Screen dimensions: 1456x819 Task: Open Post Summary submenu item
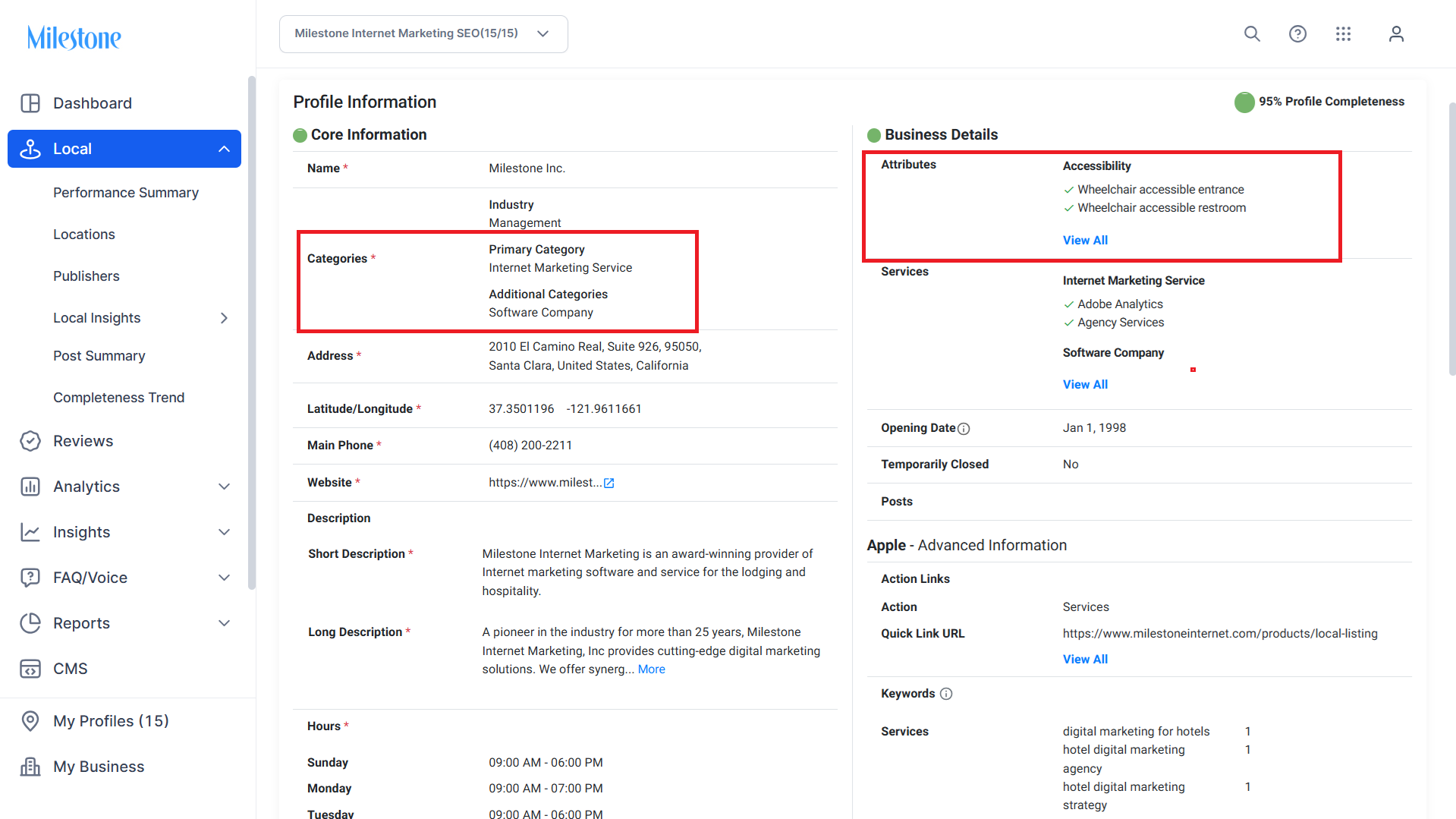pos(99,356)
